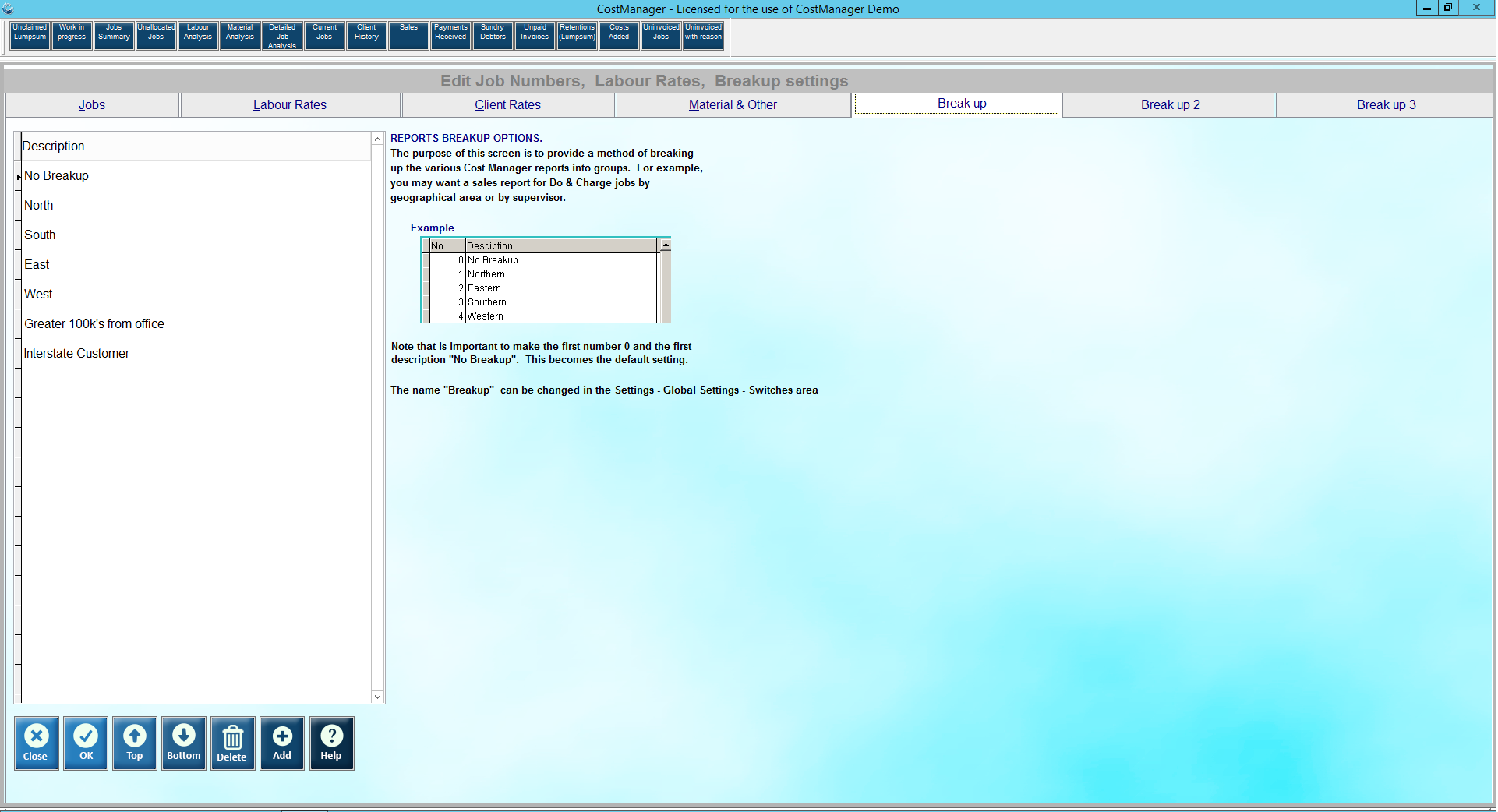Image resolution: width=1498 pixels, height=812 pixels.
Task: Open the Sales report
Action: click(408, 36)
